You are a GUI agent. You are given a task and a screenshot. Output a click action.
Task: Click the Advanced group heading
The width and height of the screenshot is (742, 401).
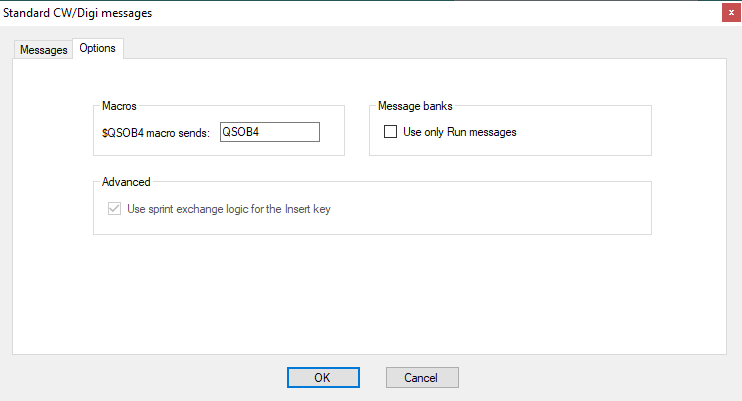point(126,182)
